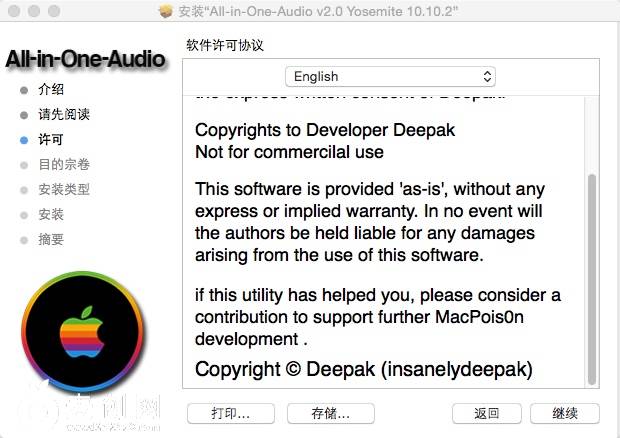Select the 请先阅读 step bullet

(x=24, y=115)
